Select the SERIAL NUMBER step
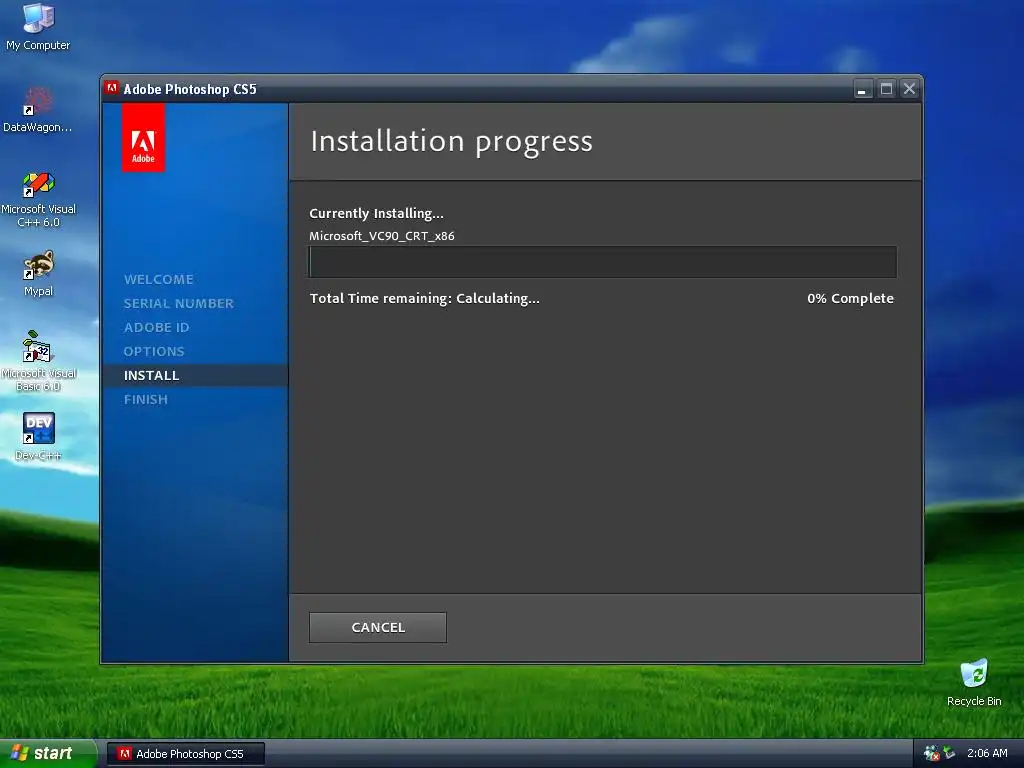 (178, 303)
